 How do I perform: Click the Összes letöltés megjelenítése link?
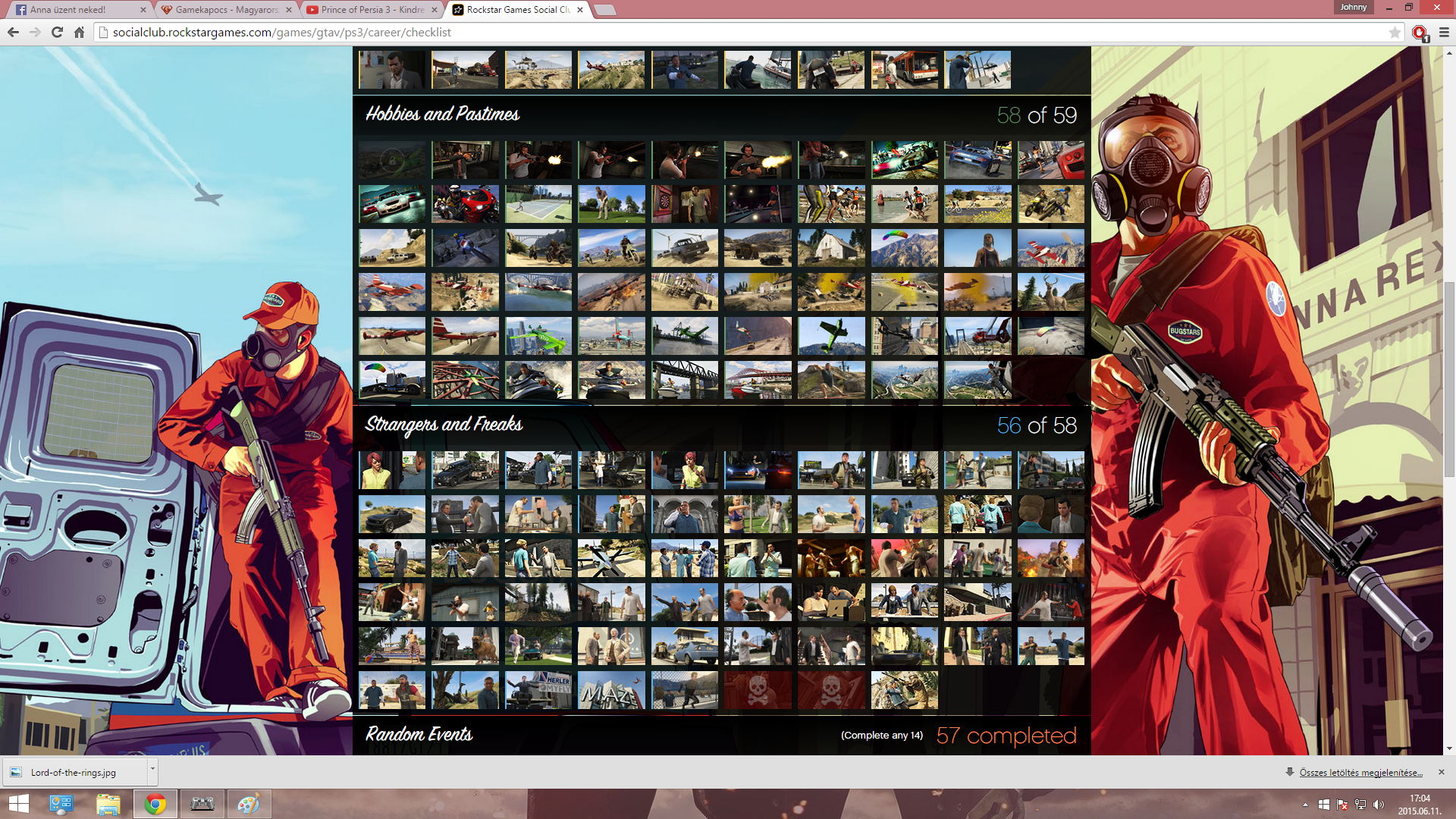click(x=1360, y=773)
